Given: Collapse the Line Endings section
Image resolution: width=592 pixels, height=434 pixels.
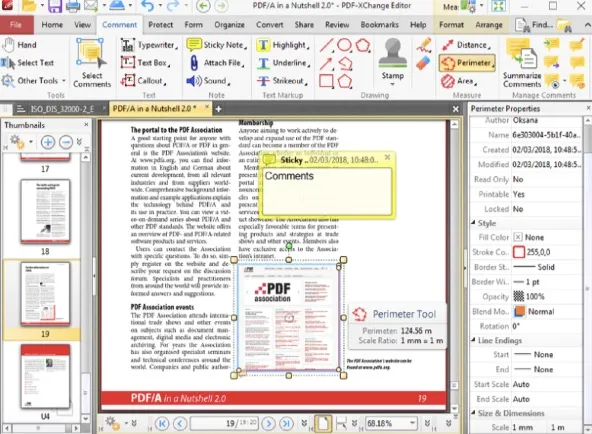Looking at the screenshot, I should pyautogui.click(x=473, y=340).
